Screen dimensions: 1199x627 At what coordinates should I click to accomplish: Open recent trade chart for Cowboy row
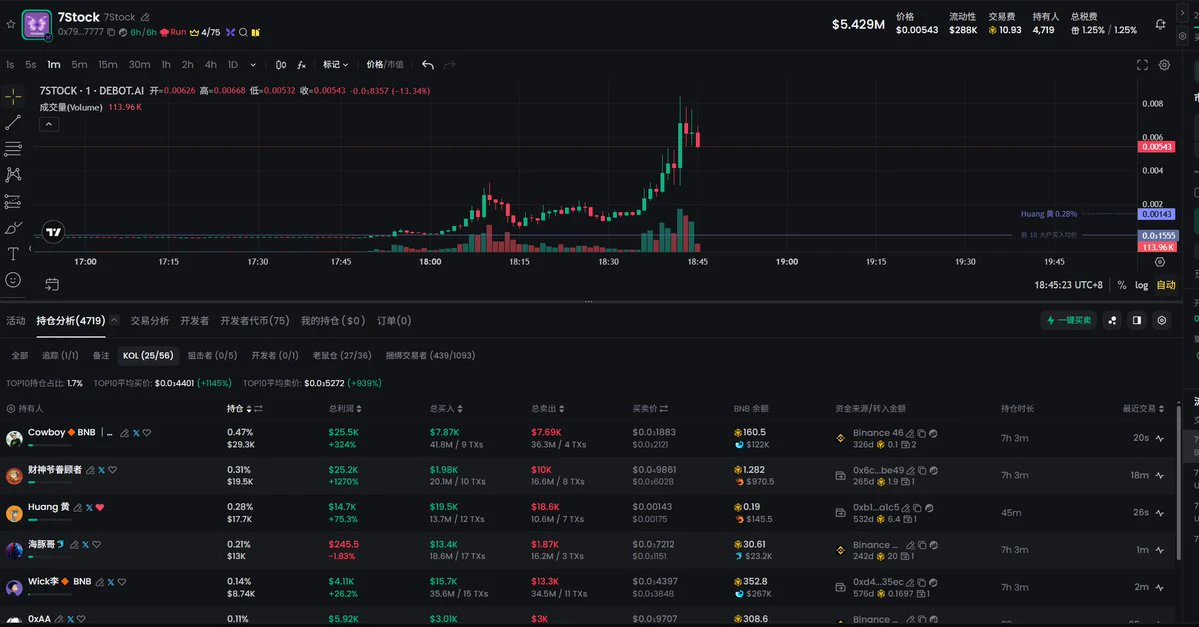1160,438
